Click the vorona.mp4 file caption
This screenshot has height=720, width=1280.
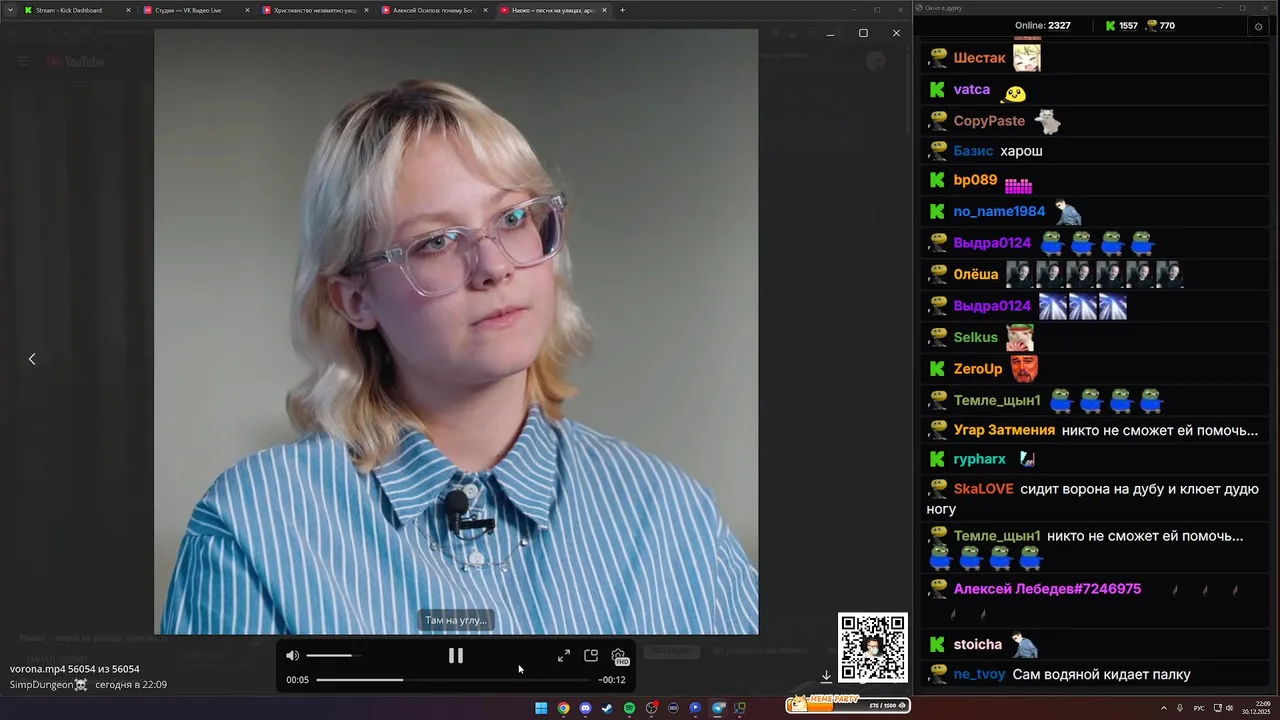(x=75, y=669)
